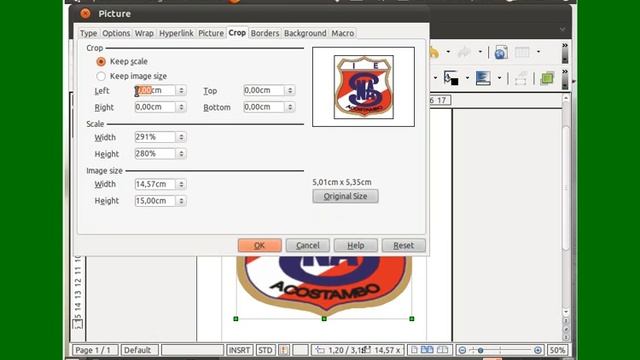Screen dimensions: 640x360
Task: Click the bottom-center green selection handle
Action: click(x=324, y=319)
